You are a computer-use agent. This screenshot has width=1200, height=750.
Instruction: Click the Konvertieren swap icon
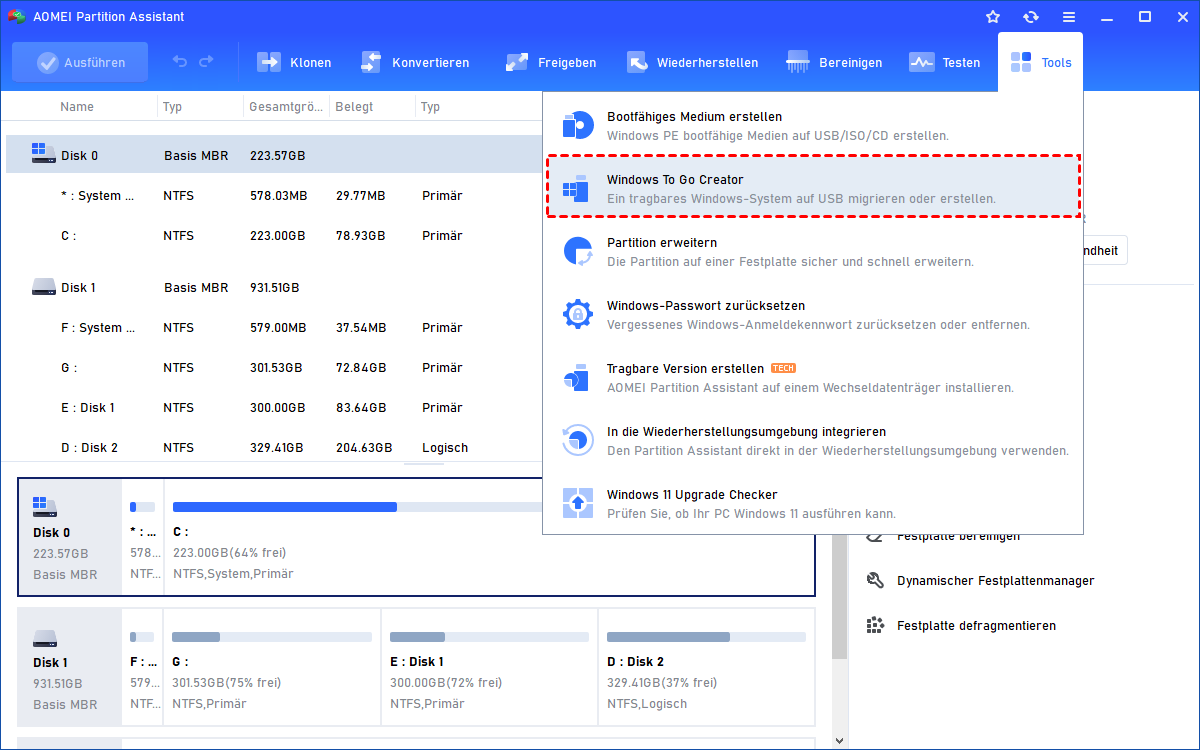coord(371,62)
